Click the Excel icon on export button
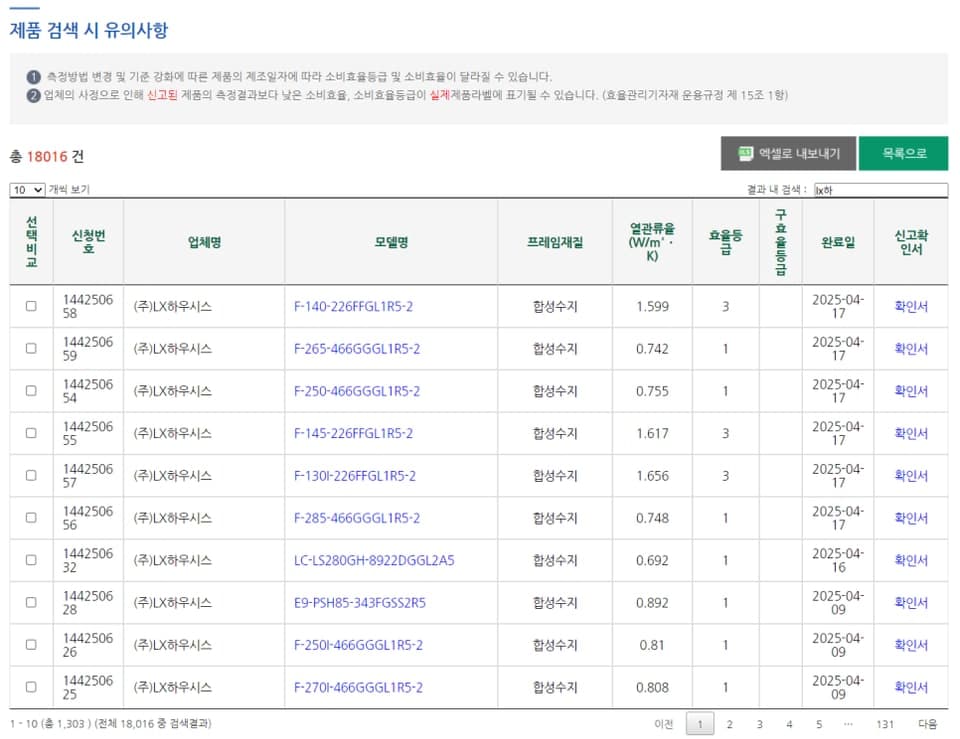The width and height of the screenshot is (960, 739). pyautogui.click(x=744, y=153)
